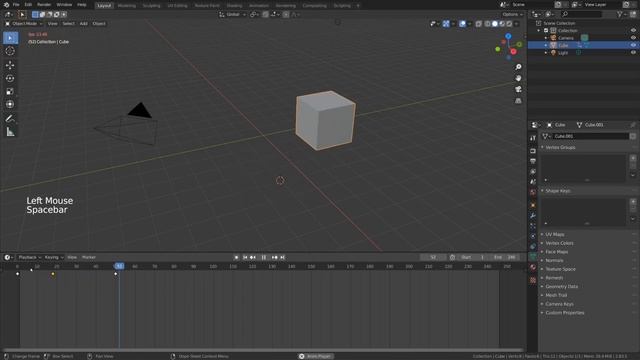The height and width of the screenshot is (360, 640).
Task: Switch to the Sculpting workspace tab
Action: (151, 6)
